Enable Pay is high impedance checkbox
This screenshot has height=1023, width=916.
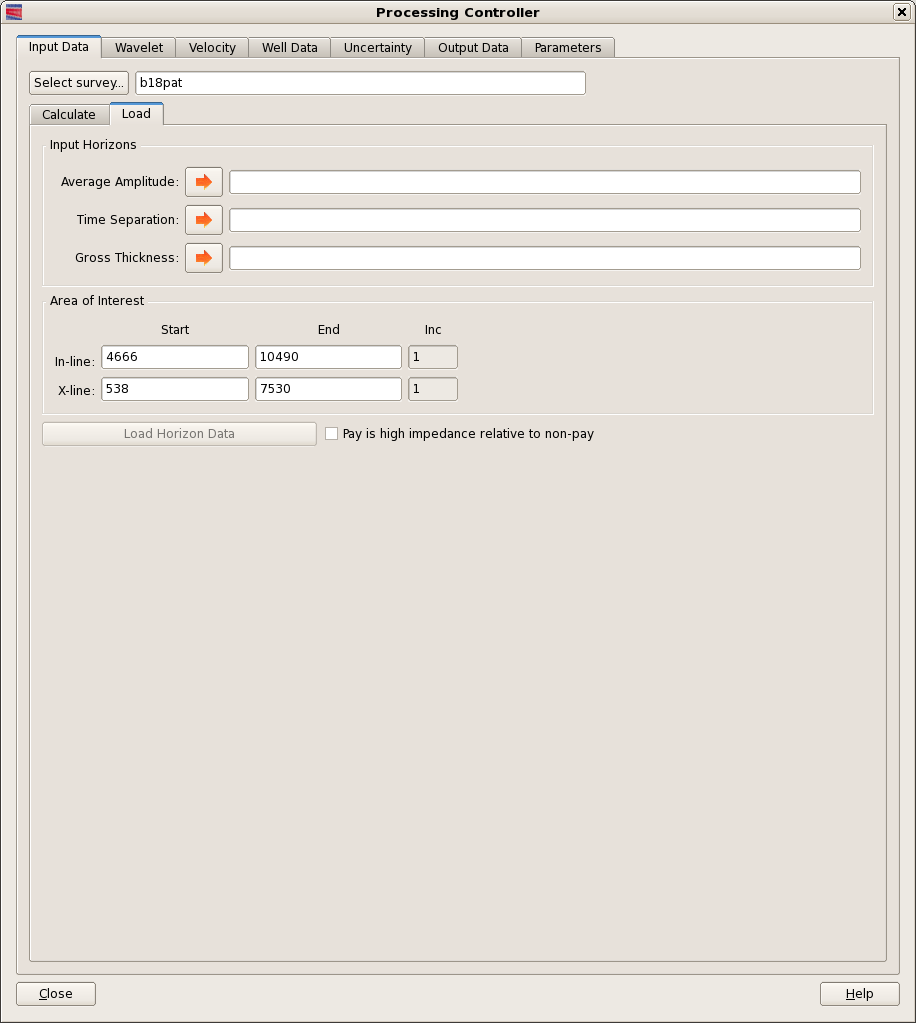[x=332, y=434]
